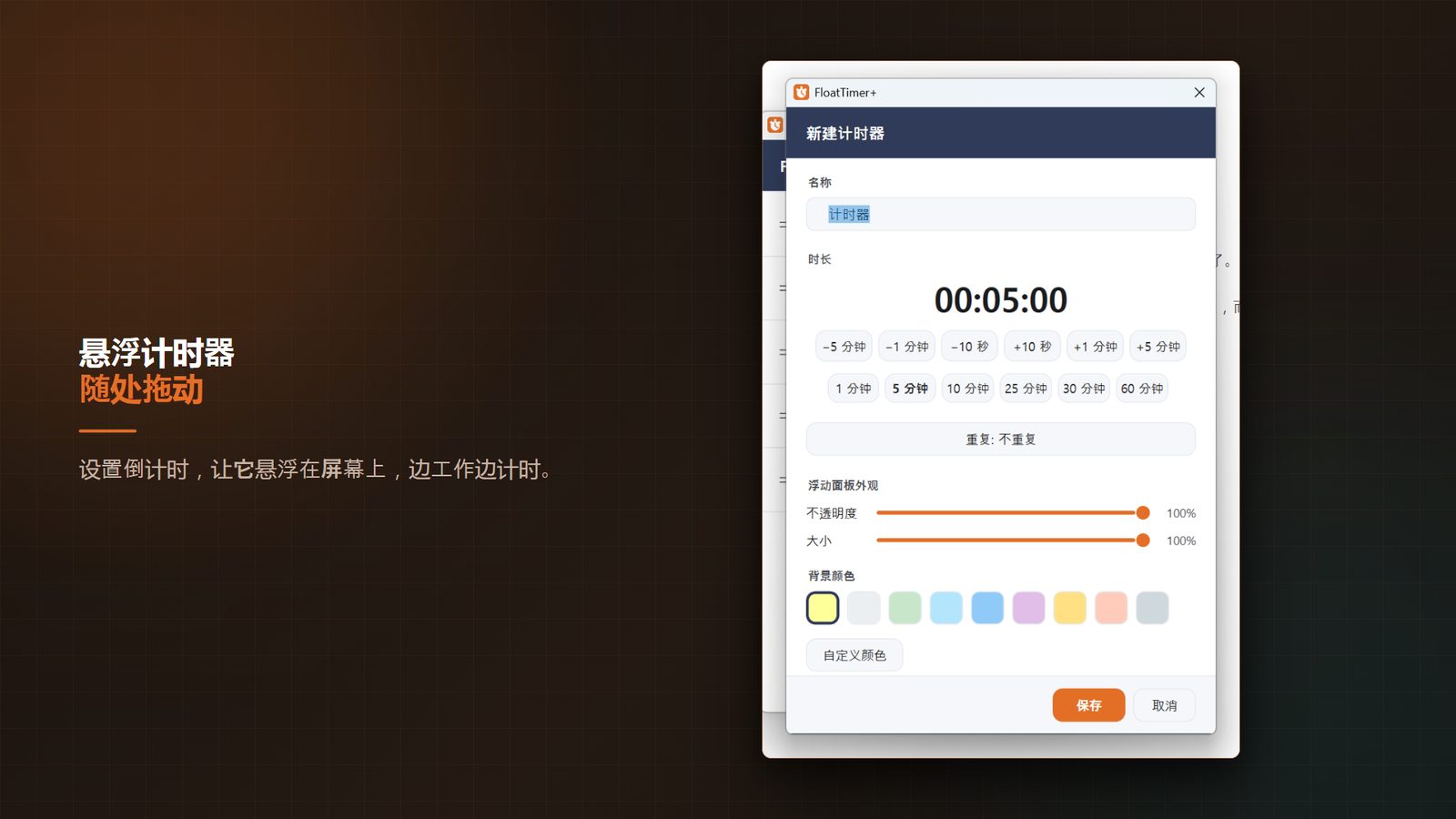
Task: Select the 25 分钟 preset
Action: 1026,389
